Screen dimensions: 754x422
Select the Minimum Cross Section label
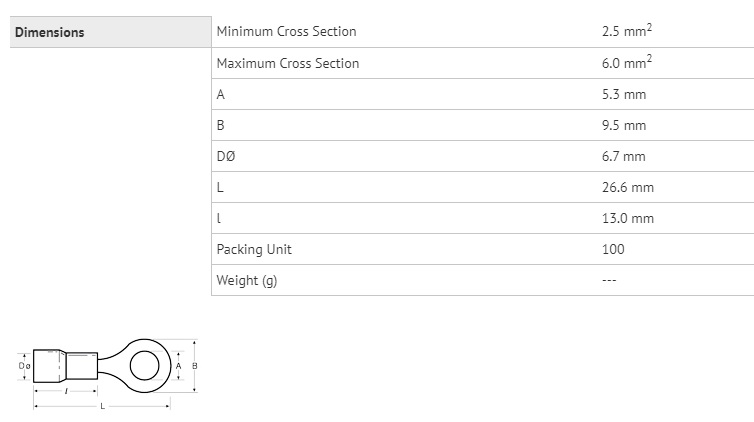point(287,32)
